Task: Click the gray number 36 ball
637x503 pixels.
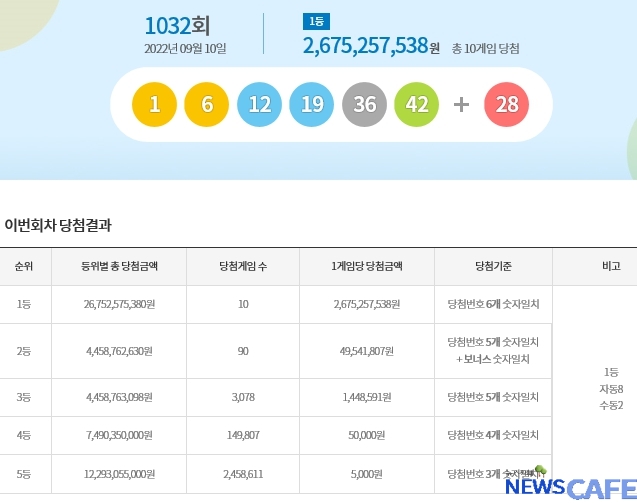Action: tap(364, 104)
